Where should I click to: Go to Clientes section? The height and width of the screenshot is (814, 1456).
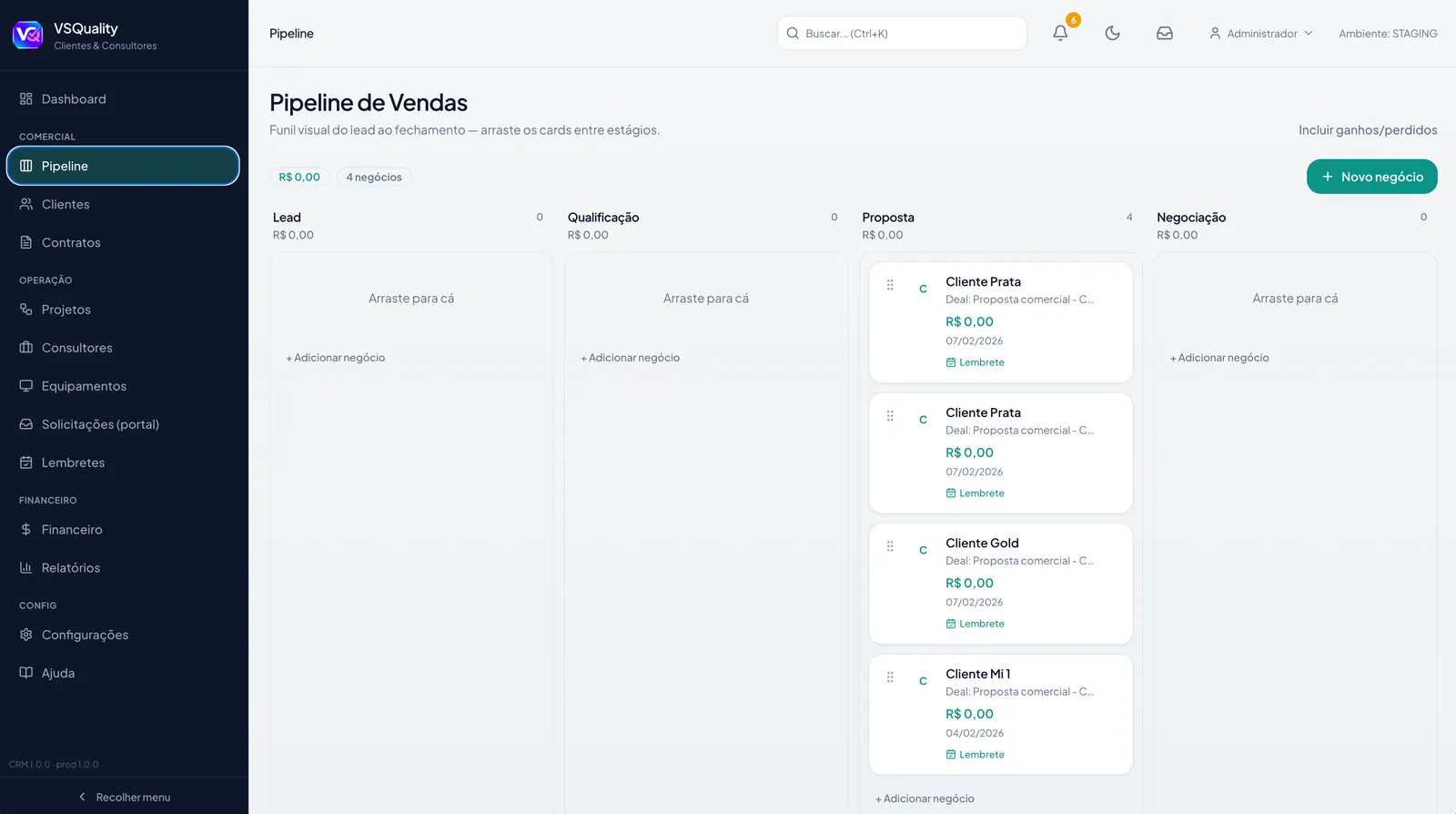tap(124, 205)
